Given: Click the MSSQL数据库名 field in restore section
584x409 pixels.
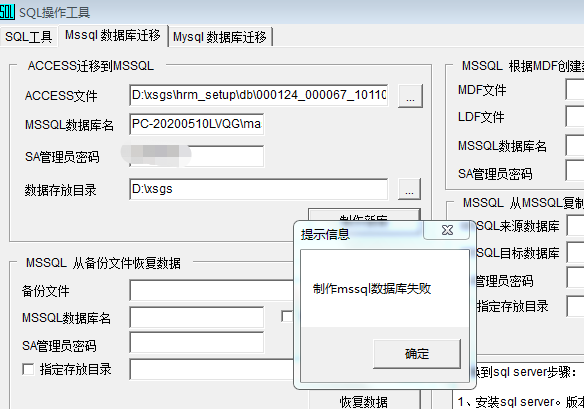Looking at the screenshot, I should click(197, 317).
